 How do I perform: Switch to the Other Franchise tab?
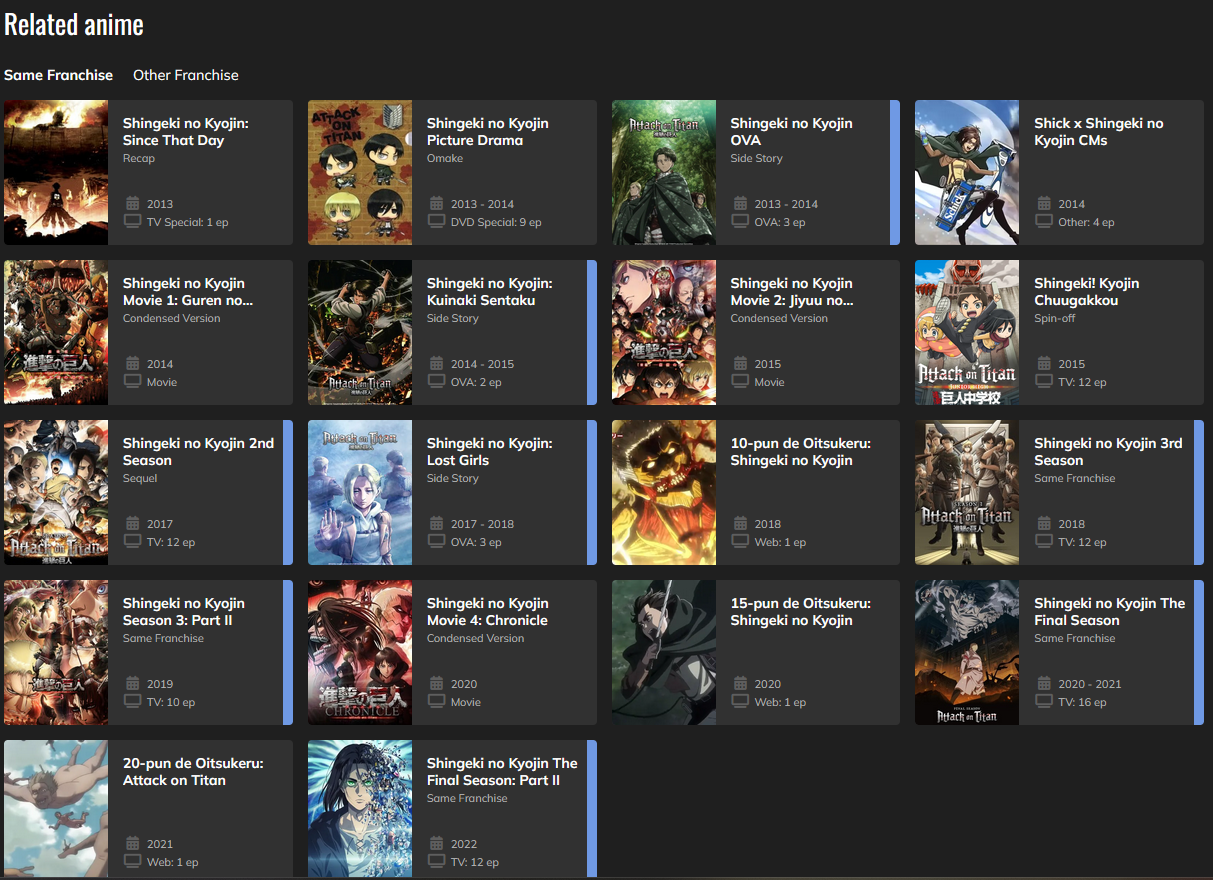[186, 75]
